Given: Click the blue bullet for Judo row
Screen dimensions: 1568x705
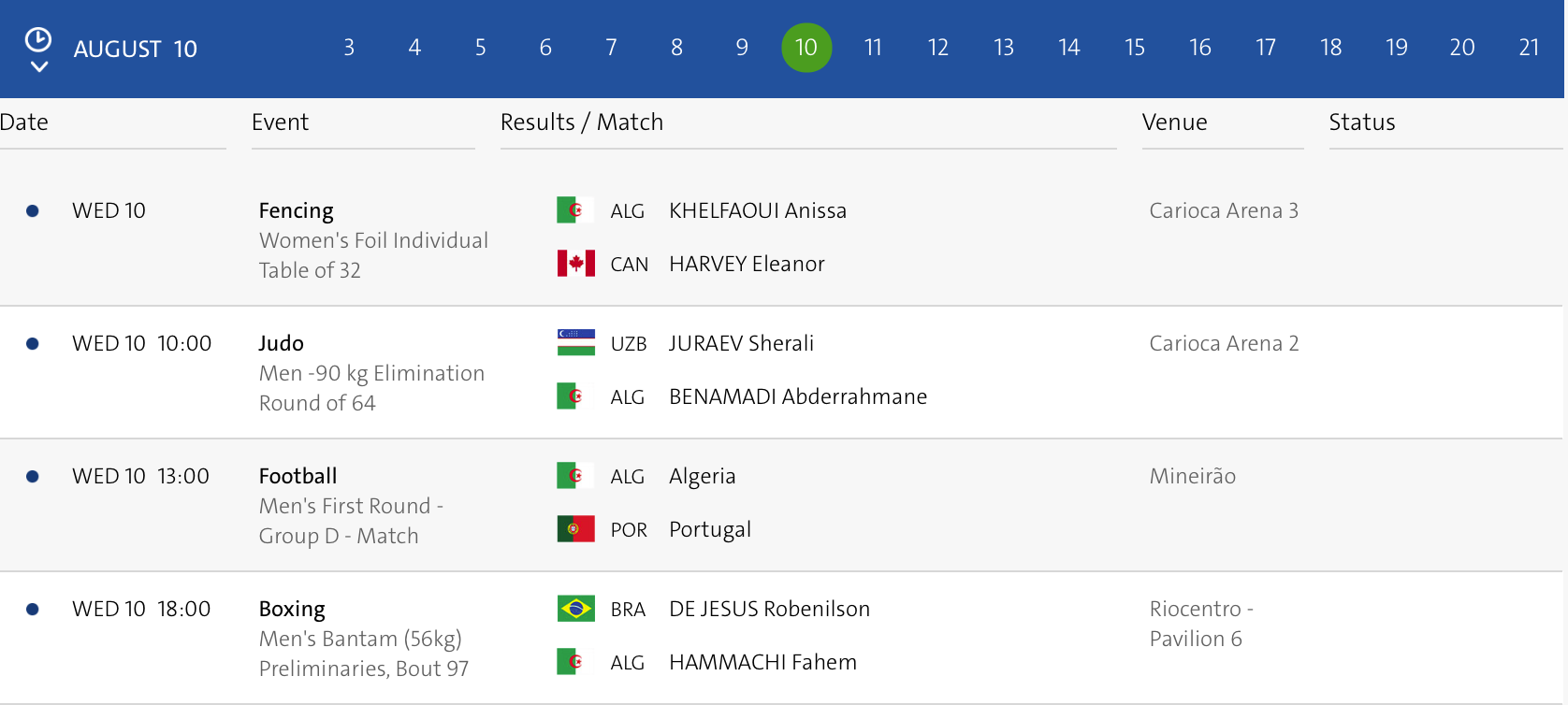Looking at the screenshot, I should 33,344.
